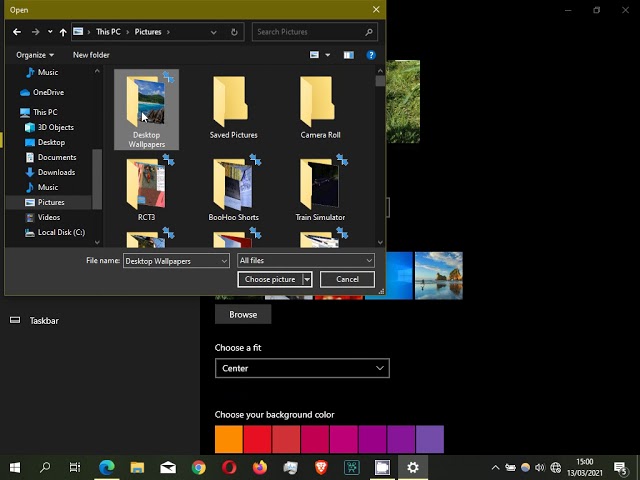Select the Desktop Wallpapers folder
The height and width of the screenshot is (480, 640).
(x=147, y=109)
